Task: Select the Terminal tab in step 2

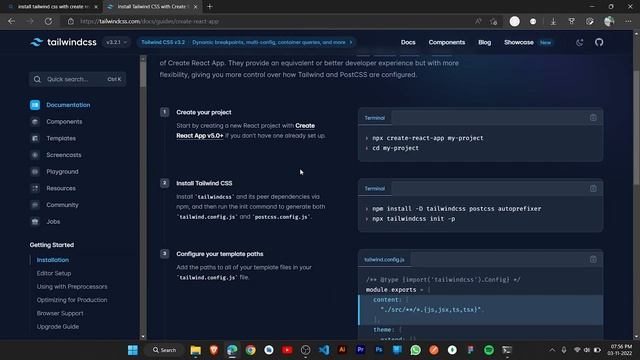Action: (374, 189)
